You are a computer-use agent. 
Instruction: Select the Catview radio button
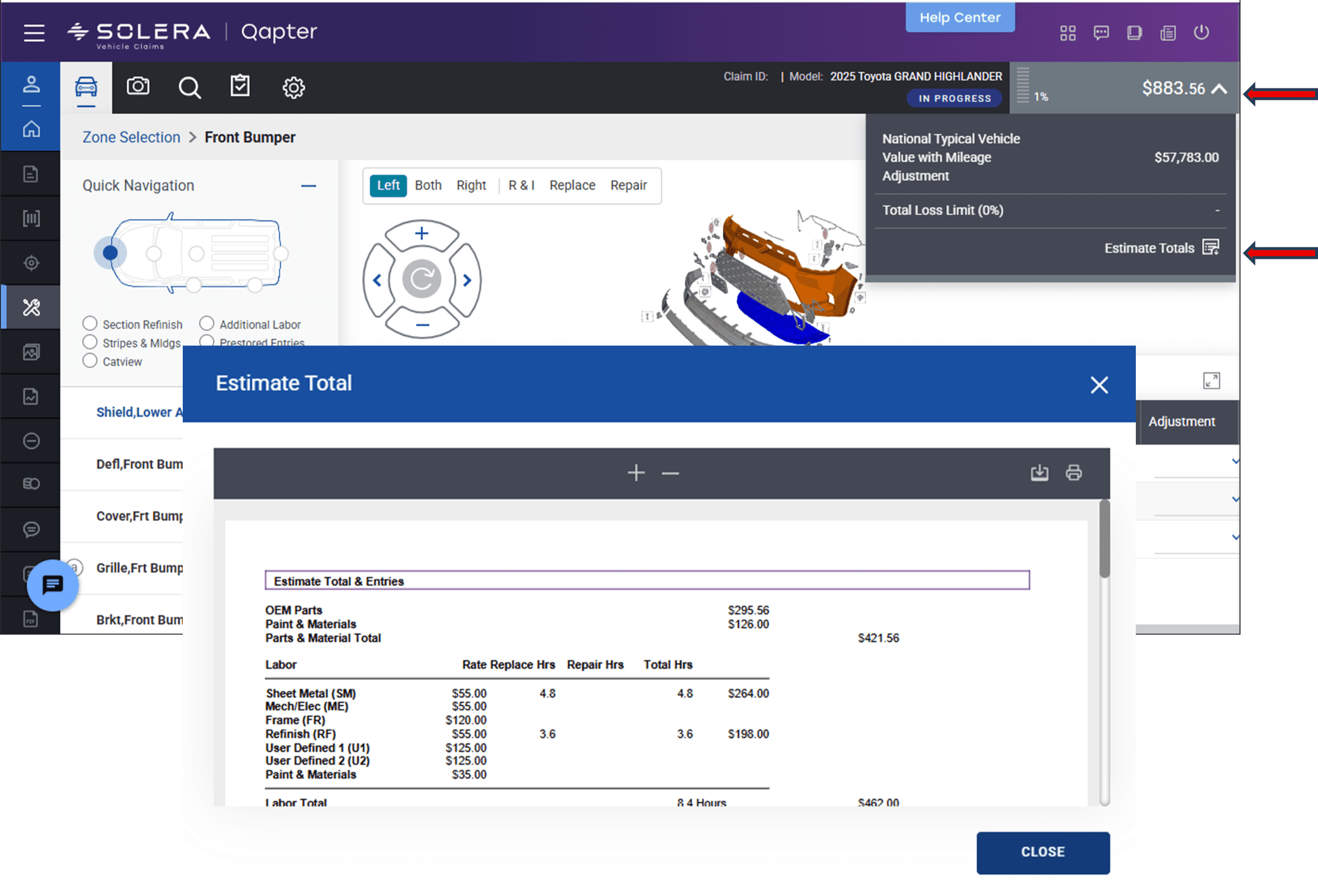[x=90, y=361]
